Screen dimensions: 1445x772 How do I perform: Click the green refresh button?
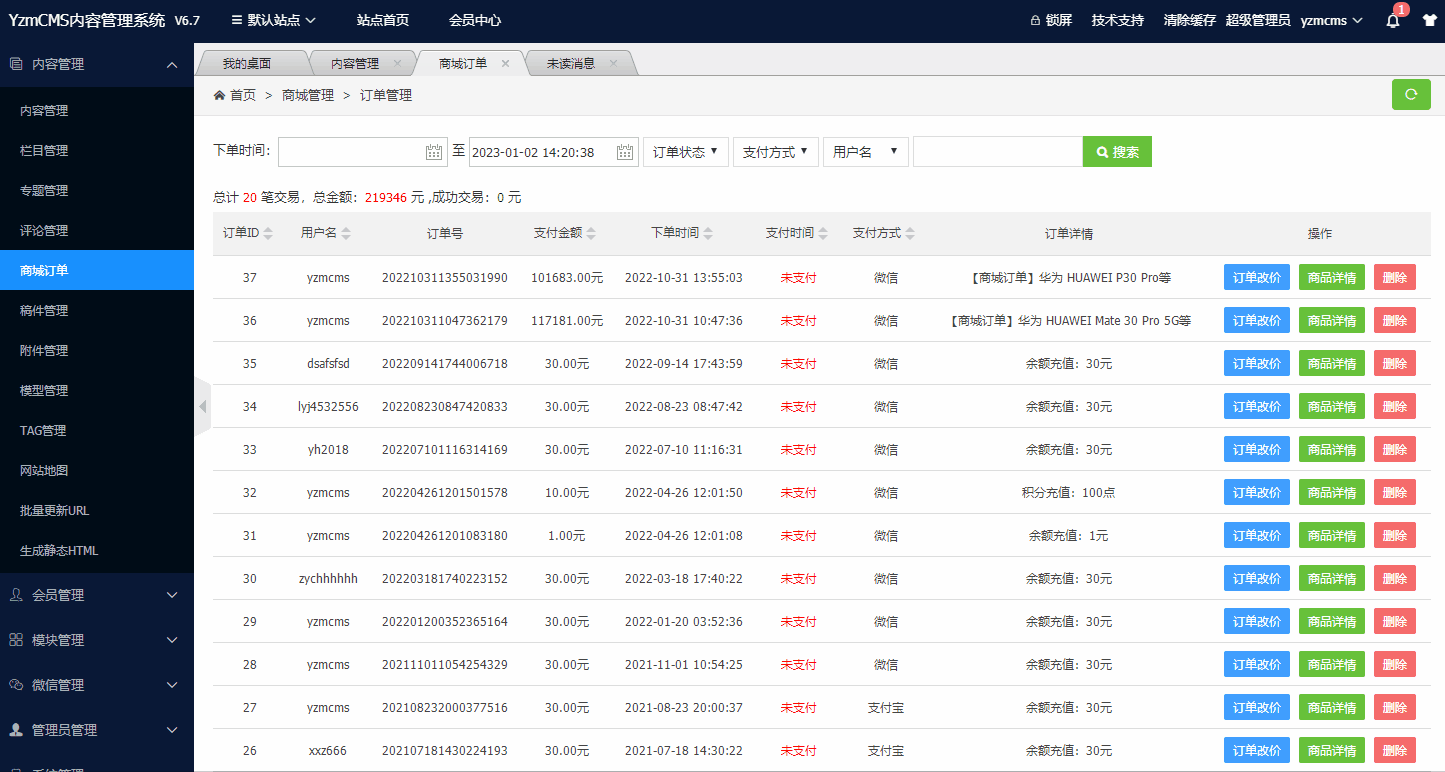pyautogui.click(x=1411, y=94)
